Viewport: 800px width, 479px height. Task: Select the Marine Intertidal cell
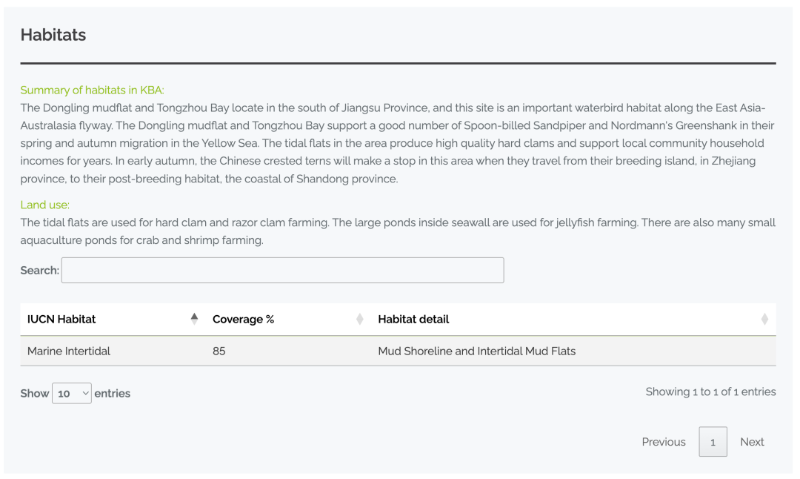point(68,351)
